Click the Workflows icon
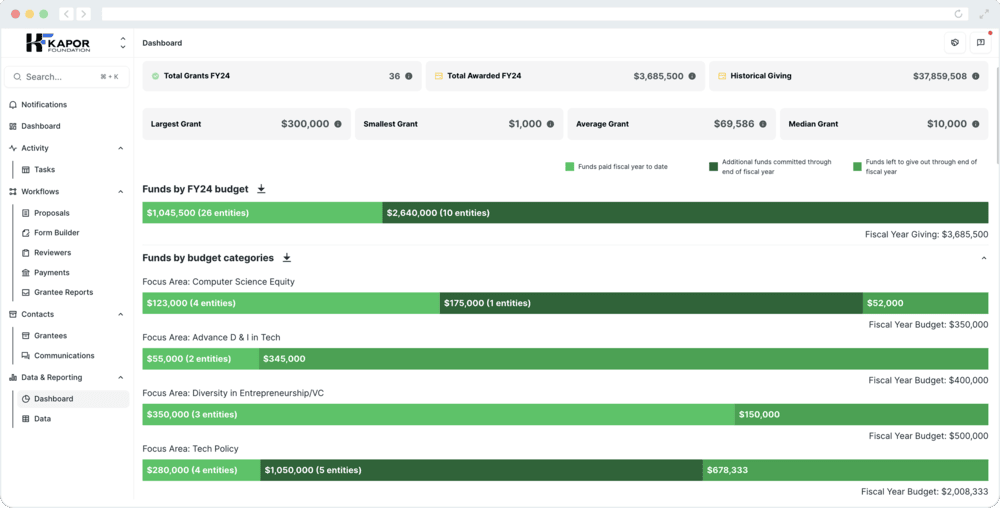This screenshot has height=508, width=1000. [x=13, y=191]
